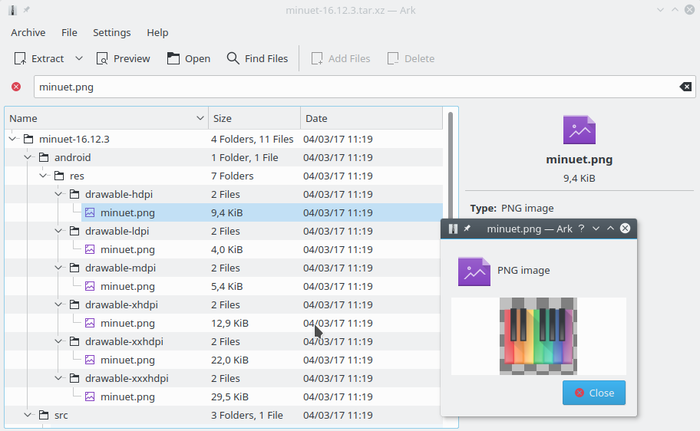
Task: Click the red stop-search icon
Action: (16, 87)
